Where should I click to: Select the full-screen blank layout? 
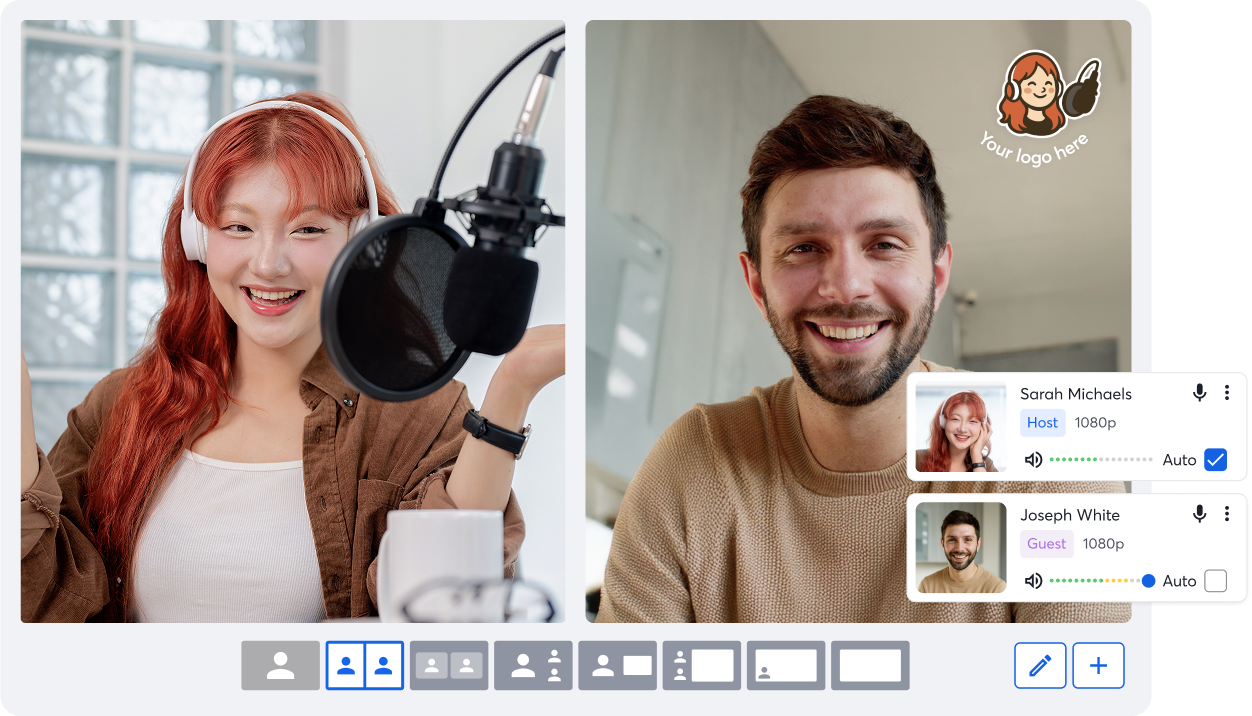[x=870, y=666]
